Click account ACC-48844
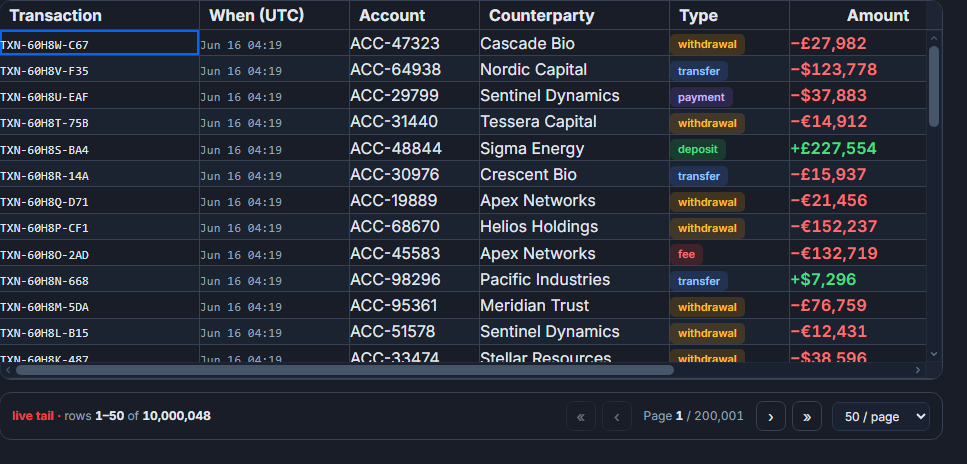This screenshot has width=967, height=464. pos(396,149)
